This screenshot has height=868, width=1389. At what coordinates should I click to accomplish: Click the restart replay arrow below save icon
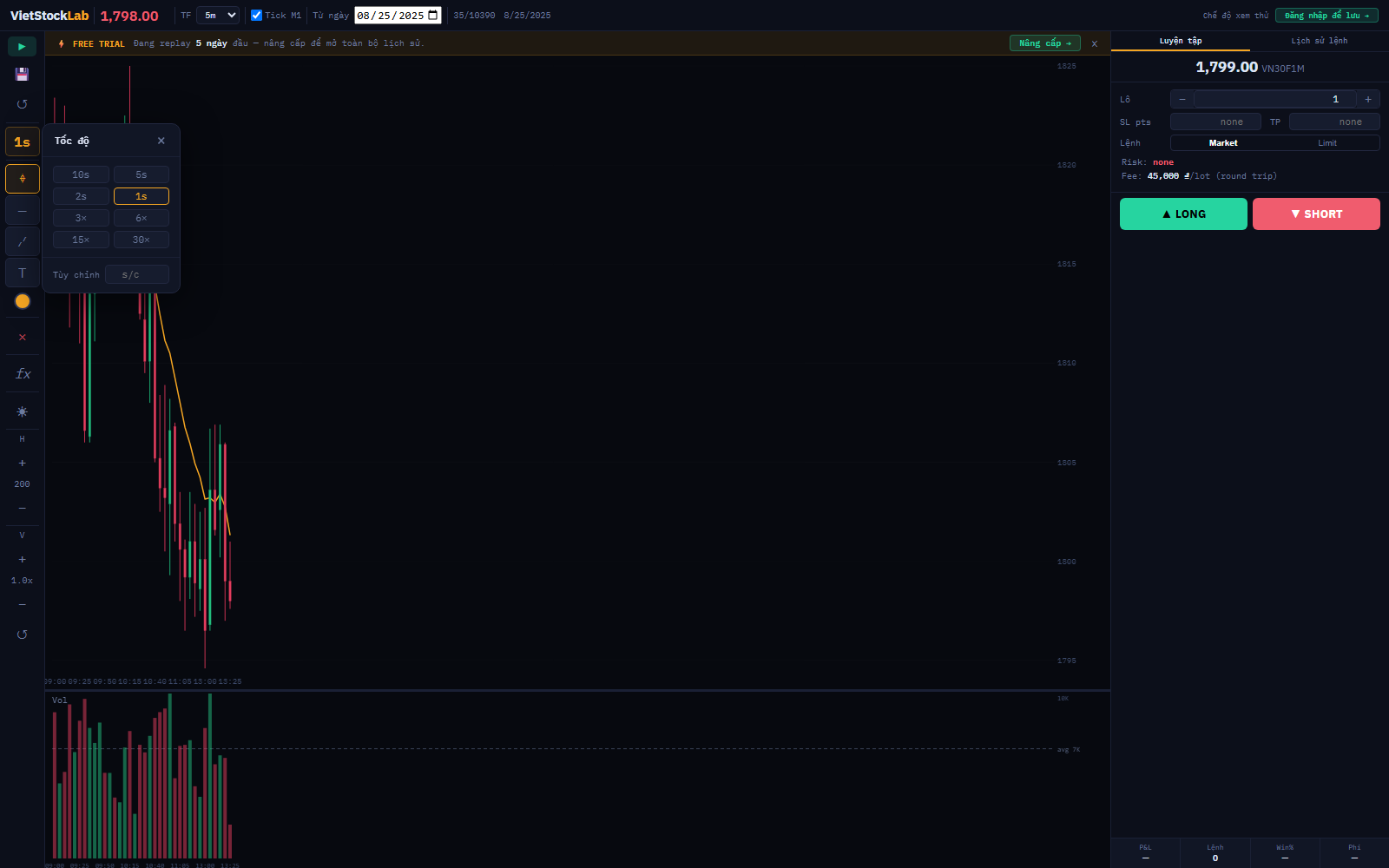(x=22, y=104)
